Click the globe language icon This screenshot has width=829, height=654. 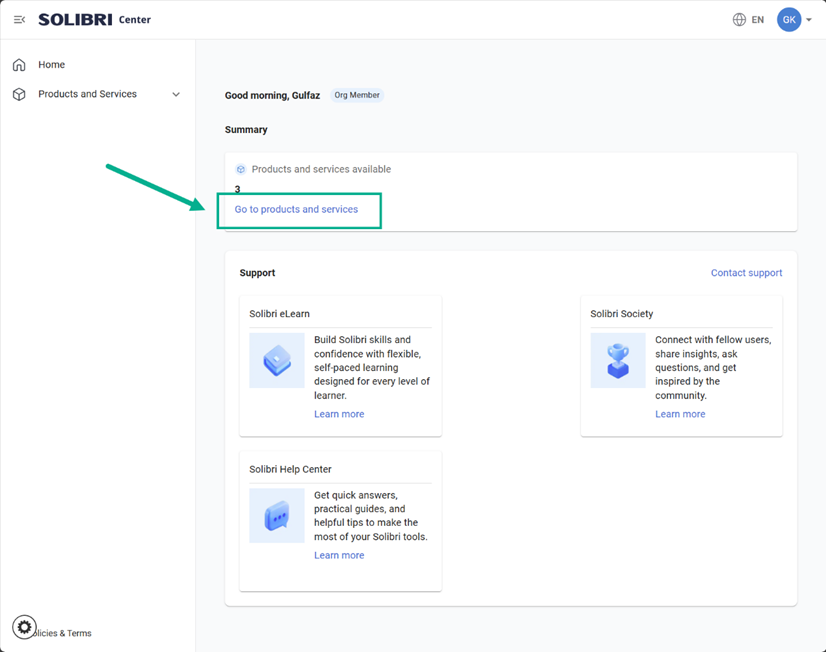[x=739, y=20]
